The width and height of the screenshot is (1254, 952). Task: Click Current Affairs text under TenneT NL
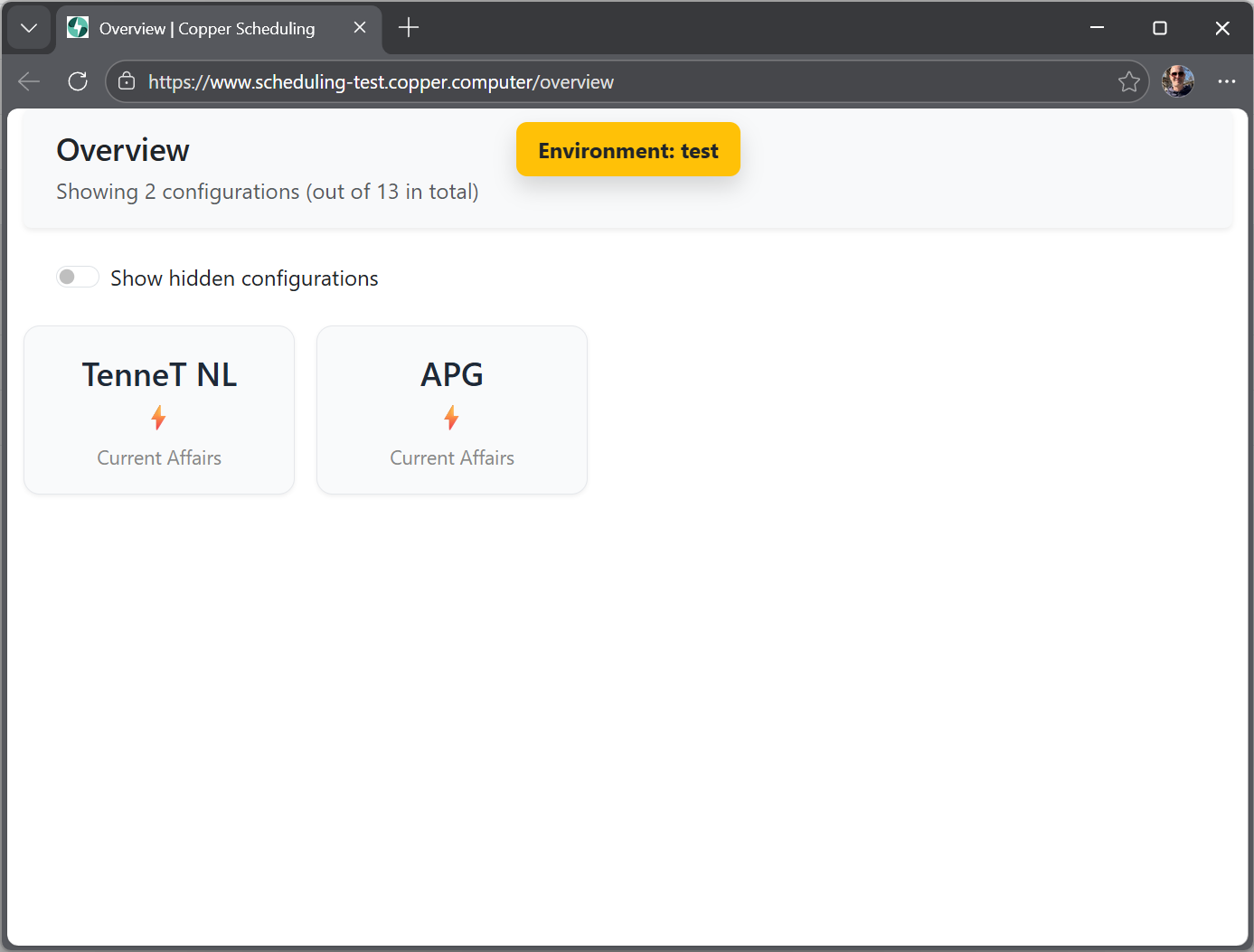[x=159, y=457]
